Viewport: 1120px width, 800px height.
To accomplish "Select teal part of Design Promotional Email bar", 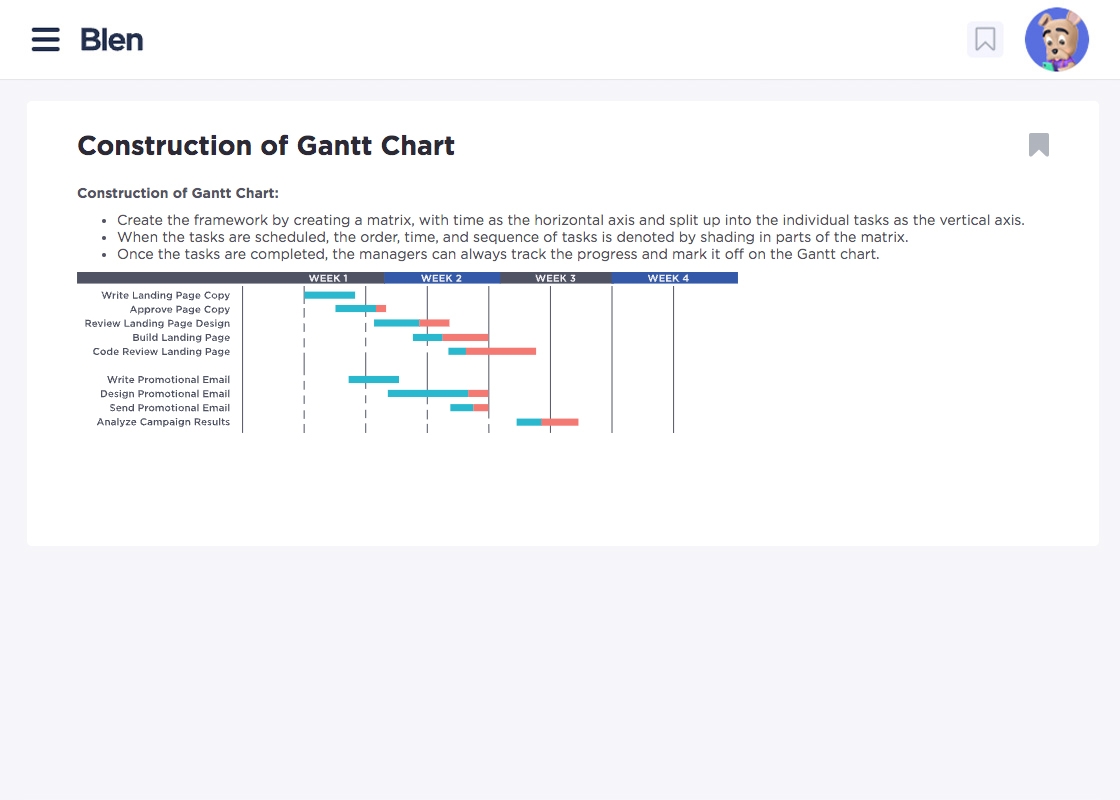I will pos(427,394).
